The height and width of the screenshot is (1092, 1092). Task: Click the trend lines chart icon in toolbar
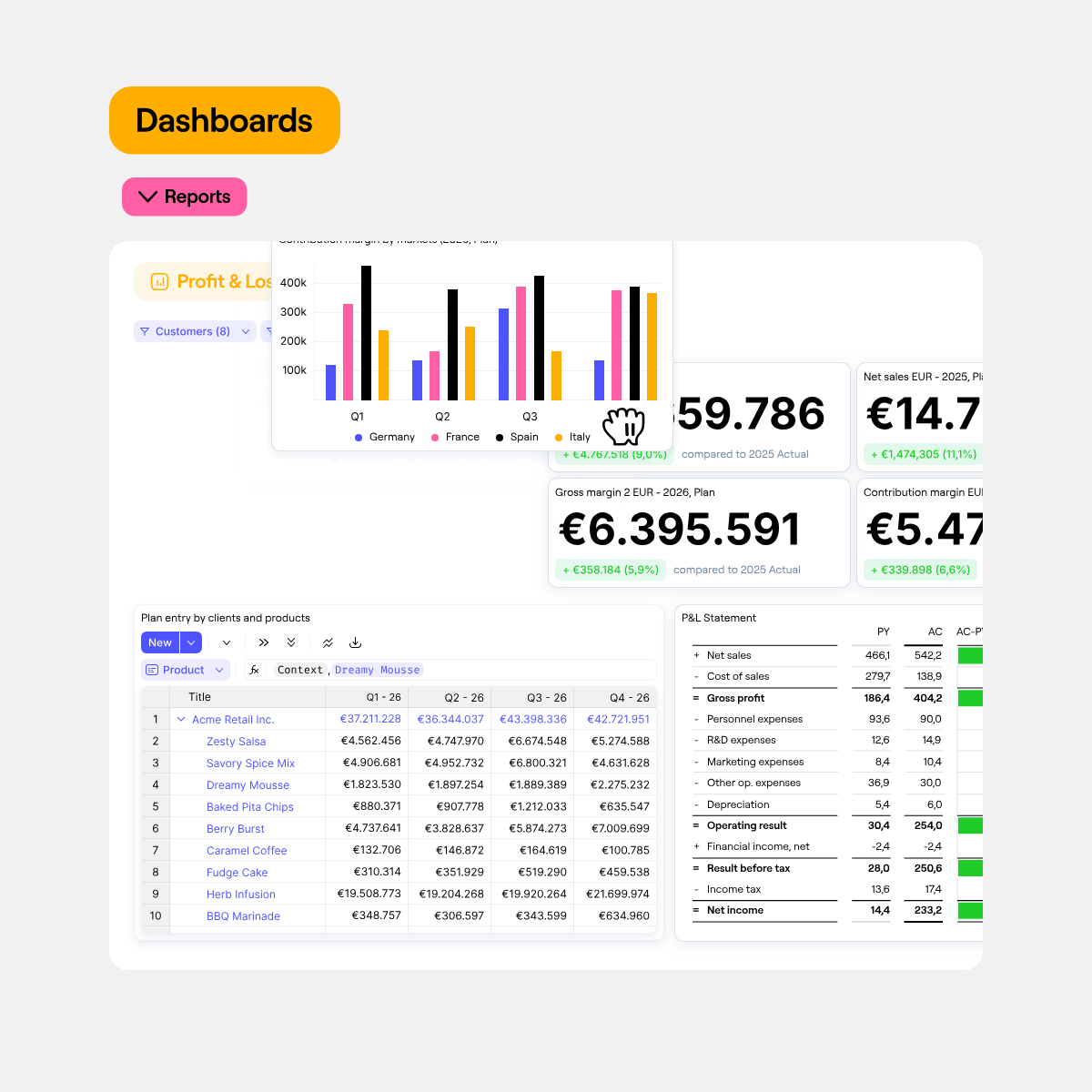click(x=328, y=642)
